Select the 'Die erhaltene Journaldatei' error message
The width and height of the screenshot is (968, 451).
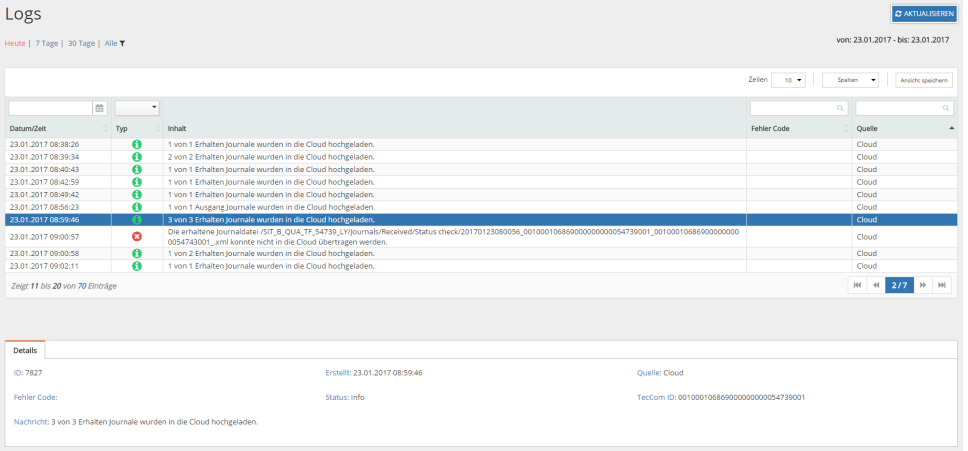(x=454, y=237)
